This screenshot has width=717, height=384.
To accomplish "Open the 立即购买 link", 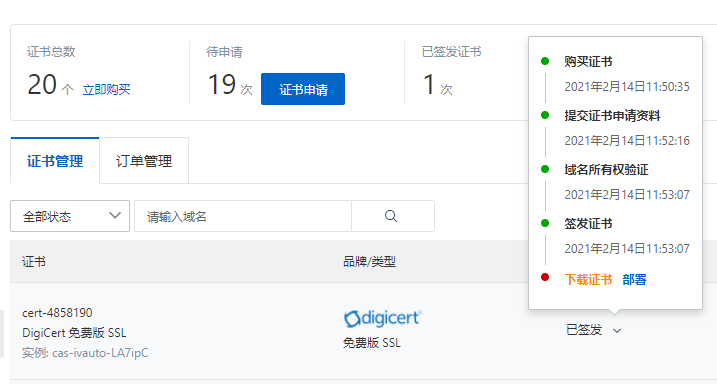I will click(107, 89).
